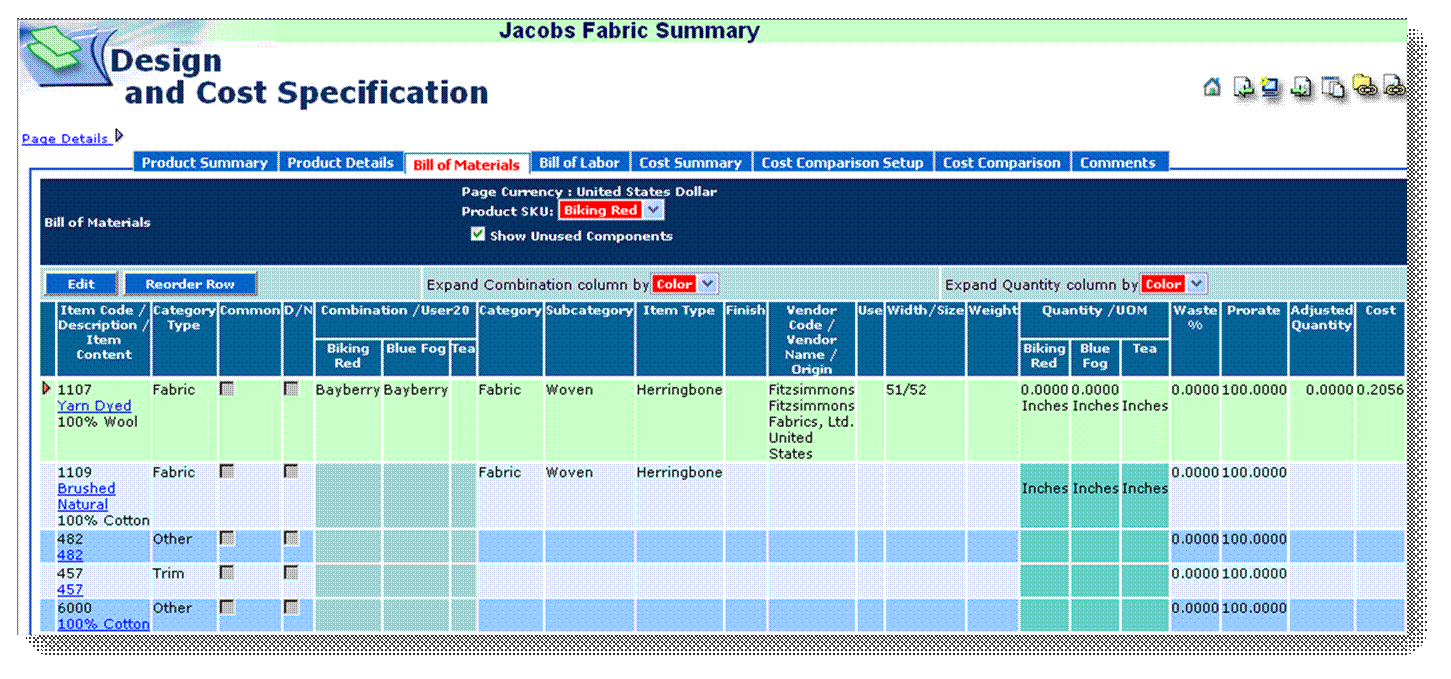Viewport: 1451px width, 679px height.
Task: Tick the D/N checkbox for item 1109
Action: pos(291,472)
